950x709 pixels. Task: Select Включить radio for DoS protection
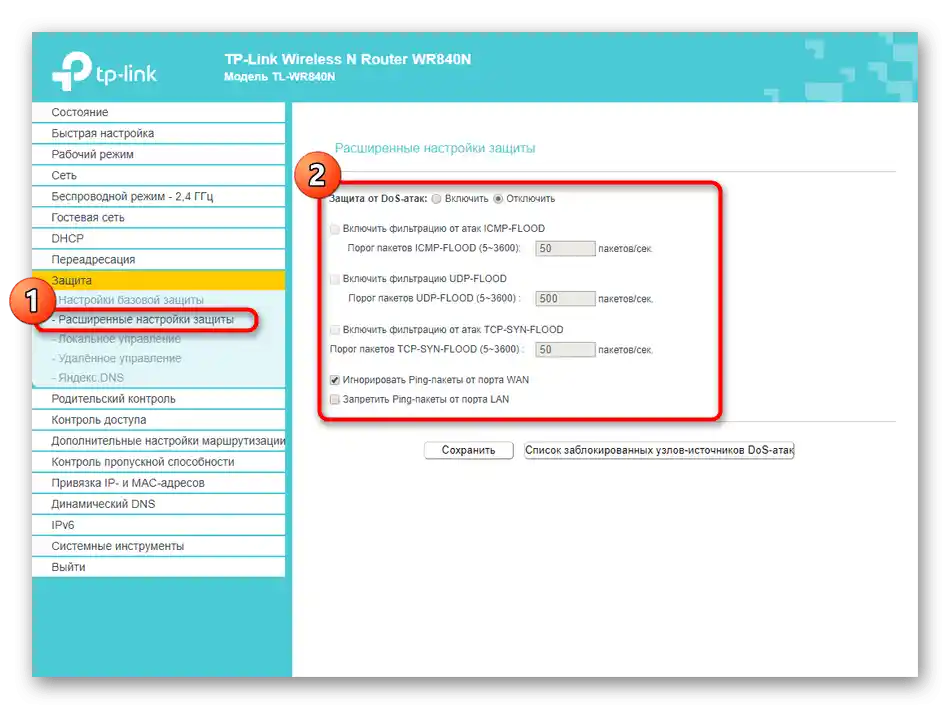436,199
